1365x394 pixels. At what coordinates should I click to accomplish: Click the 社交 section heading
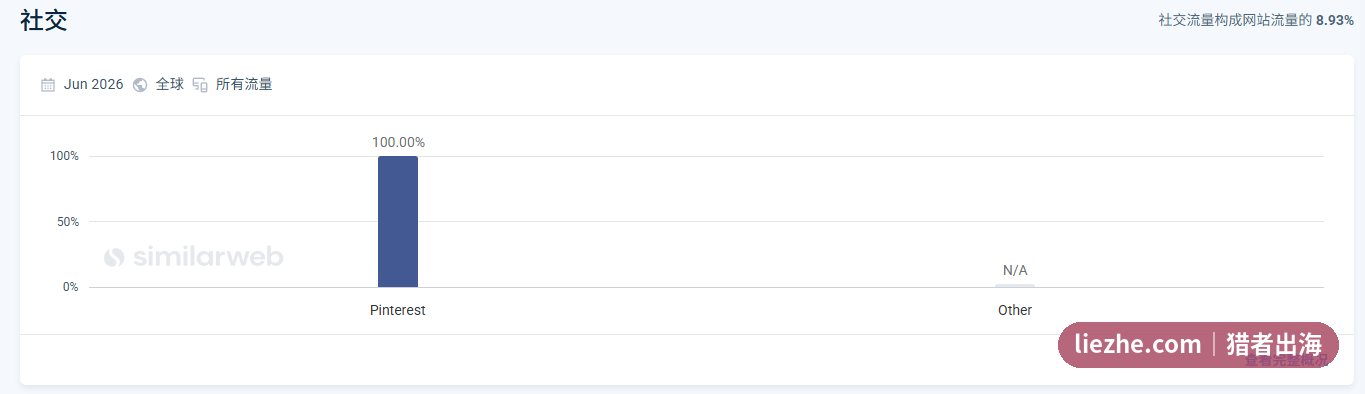coord(44,20)
